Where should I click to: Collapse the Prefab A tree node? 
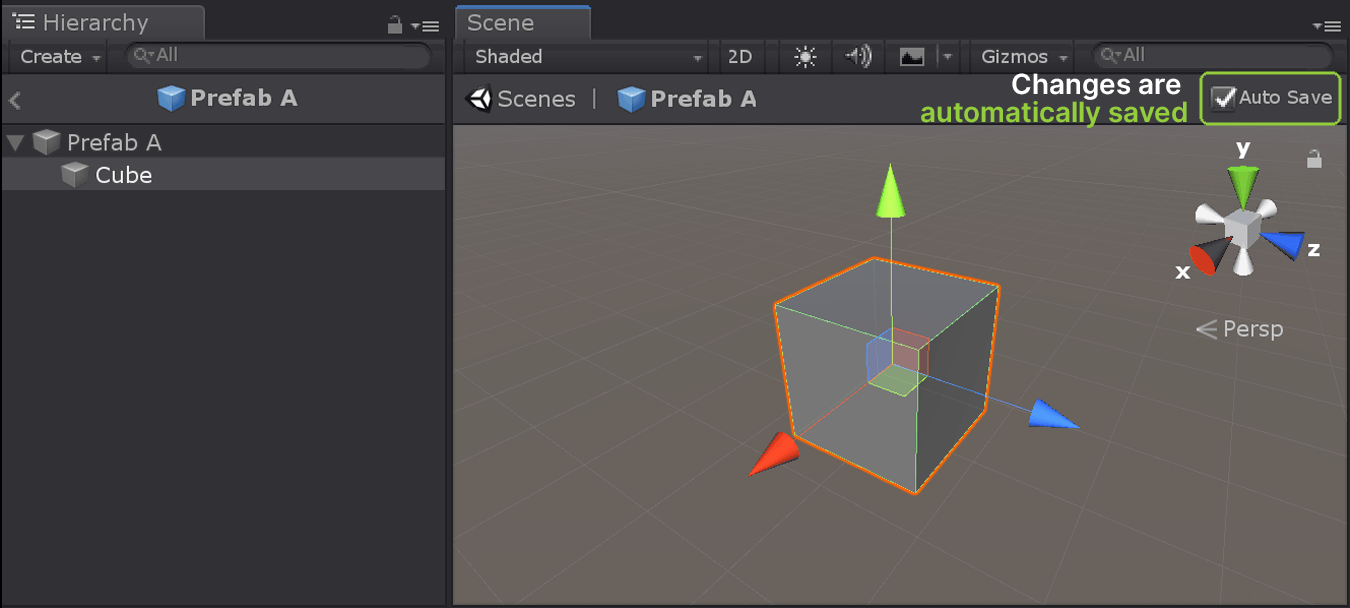(15, 143)
